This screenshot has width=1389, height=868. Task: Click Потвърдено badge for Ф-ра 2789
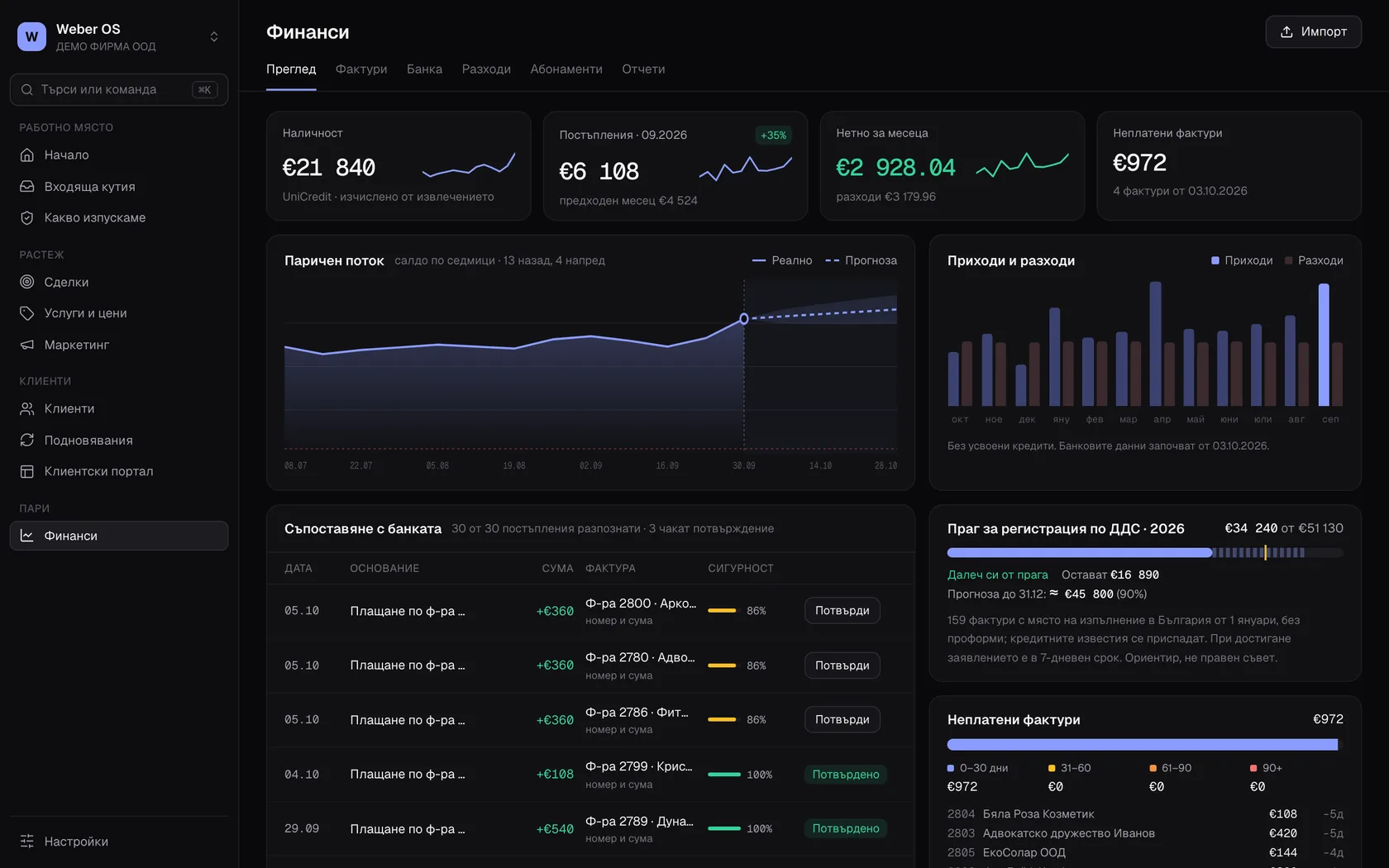click(845, 828)
